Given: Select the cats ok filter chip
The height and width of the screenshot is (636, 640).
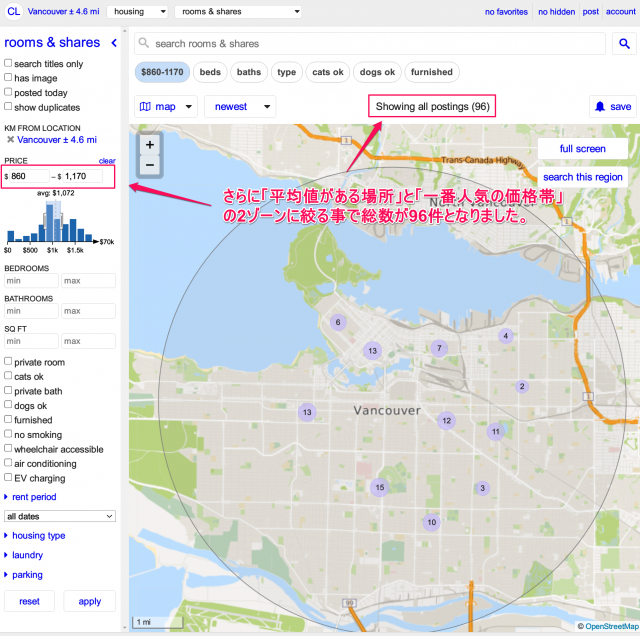Looking at the screenshot, I should 328,72.
